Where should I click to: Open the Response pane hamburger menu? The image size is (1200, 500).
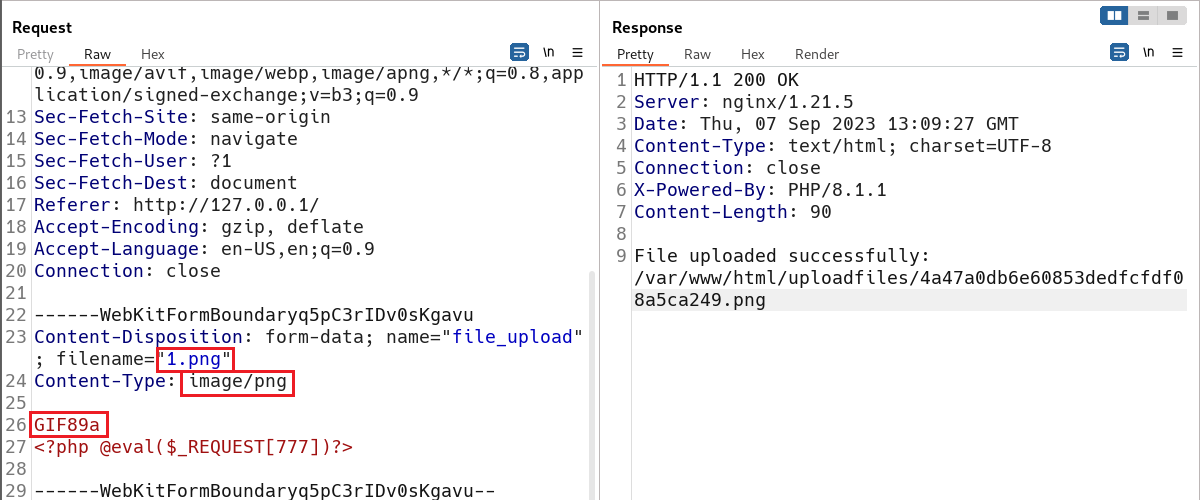(1177, 52)
